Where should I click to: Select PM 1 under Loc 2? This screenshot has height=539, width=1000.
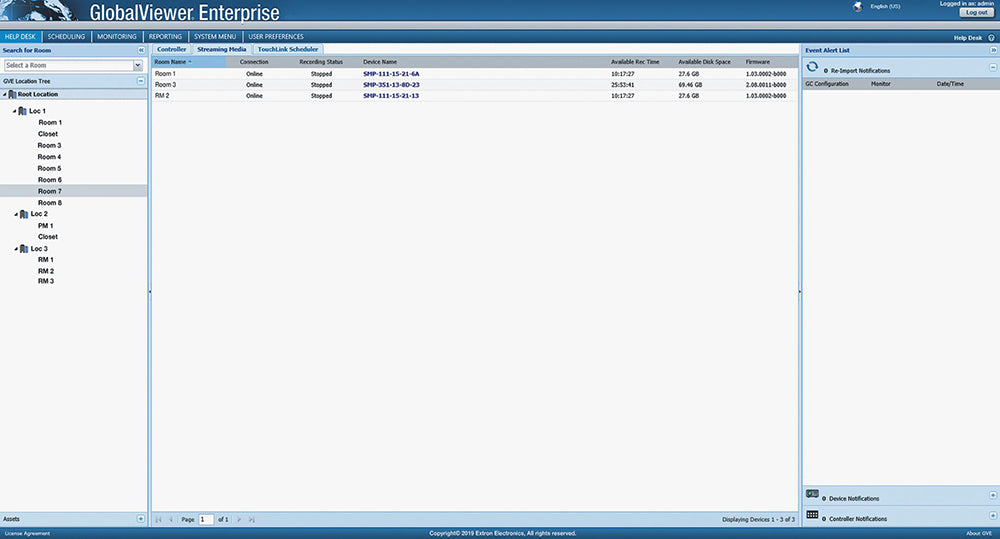click(x=45, y=226)
